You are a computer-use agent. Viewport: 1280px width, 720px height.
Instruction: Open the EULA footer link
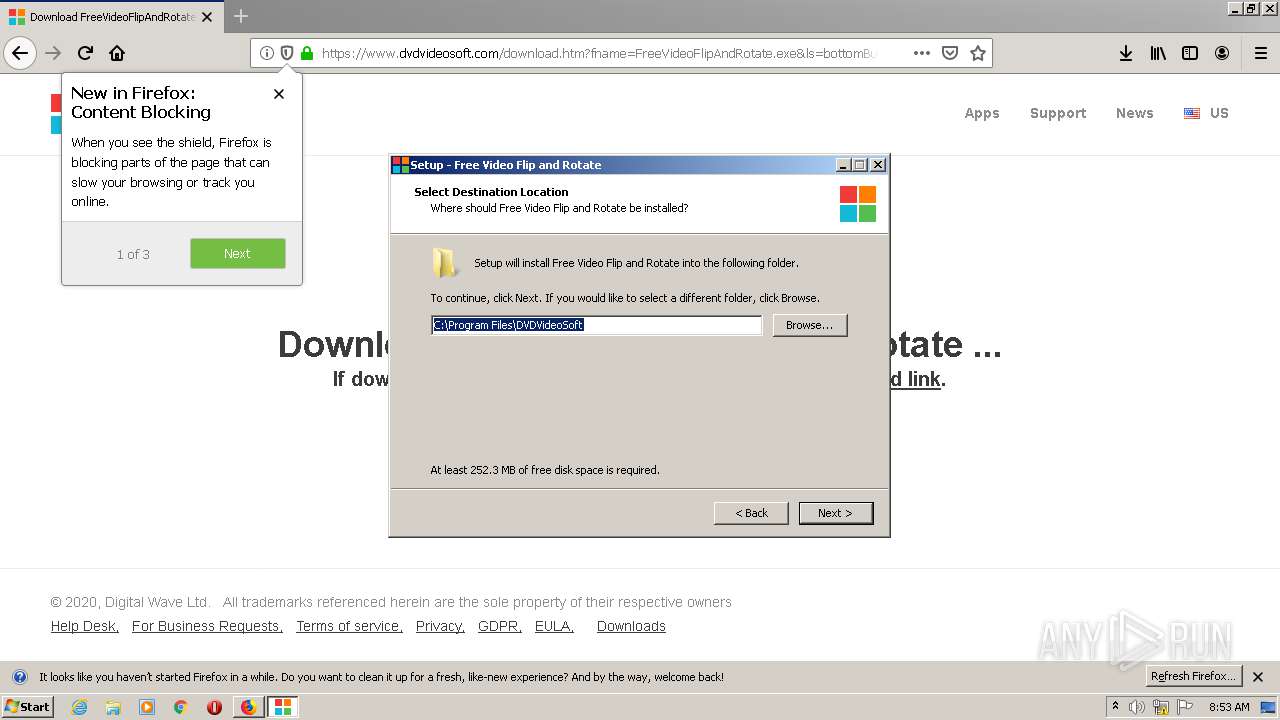[554, 626]
